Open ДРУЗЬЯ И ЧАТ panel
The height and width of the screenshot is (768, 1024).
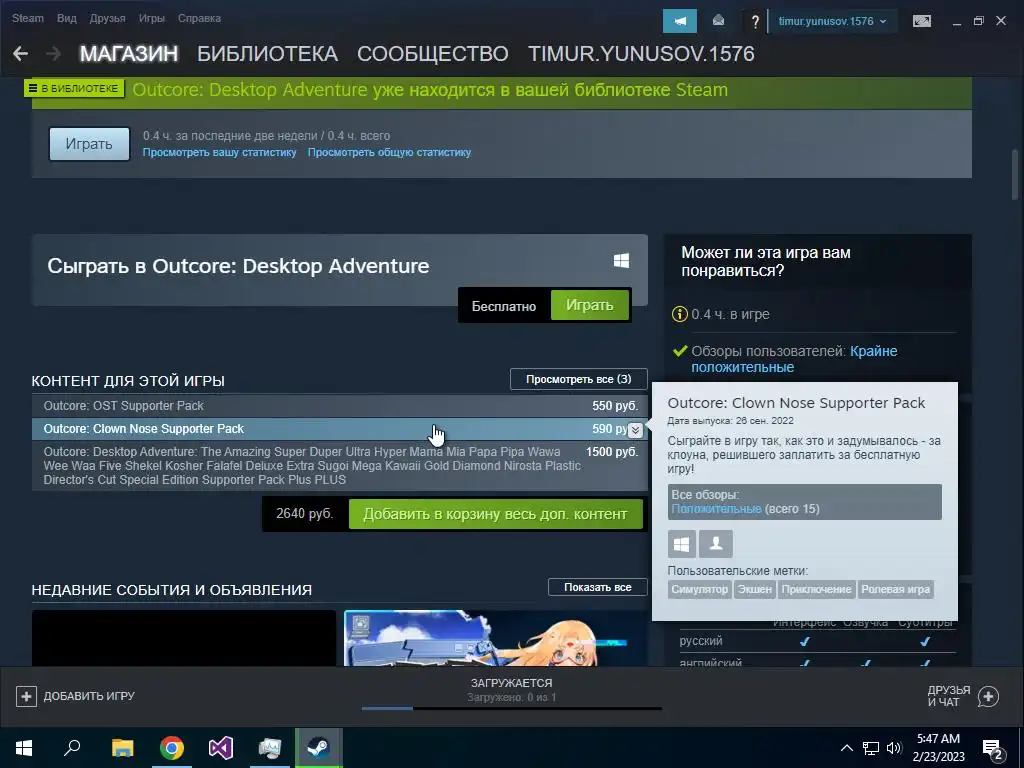(963, 696)
